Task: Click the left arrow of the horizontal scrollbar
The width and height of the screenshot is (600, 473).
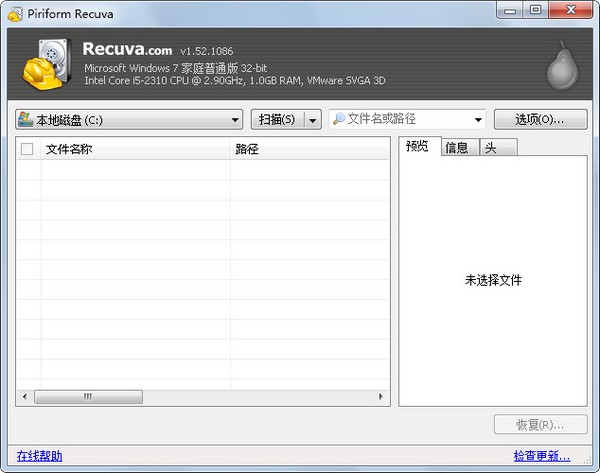Action: (x=23, y=397)
